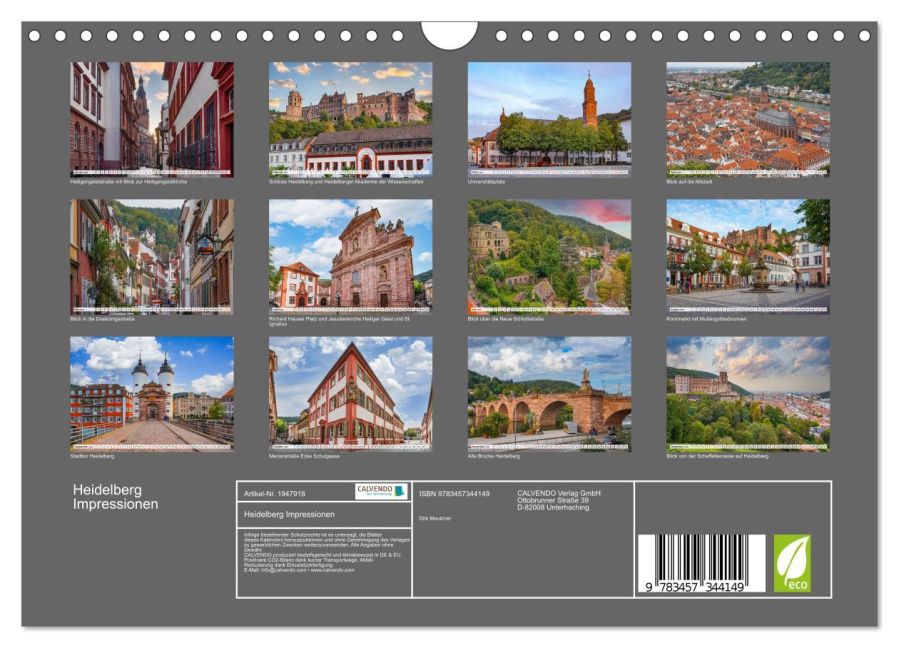
Task: Select the Blick auf die Altstadt photo
Action: (748, 119)
